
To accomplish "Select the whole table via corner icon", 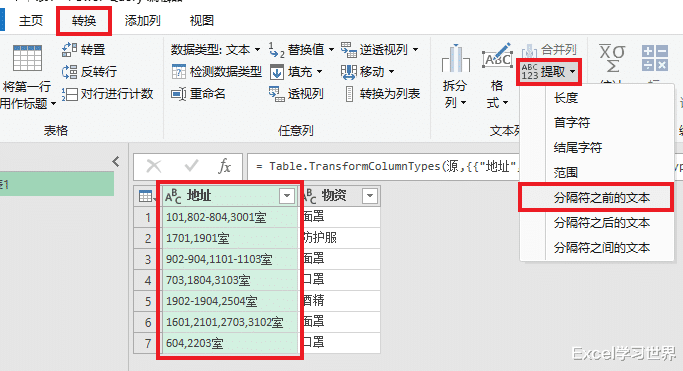I will pyautogui.click(x=146, y=196).
